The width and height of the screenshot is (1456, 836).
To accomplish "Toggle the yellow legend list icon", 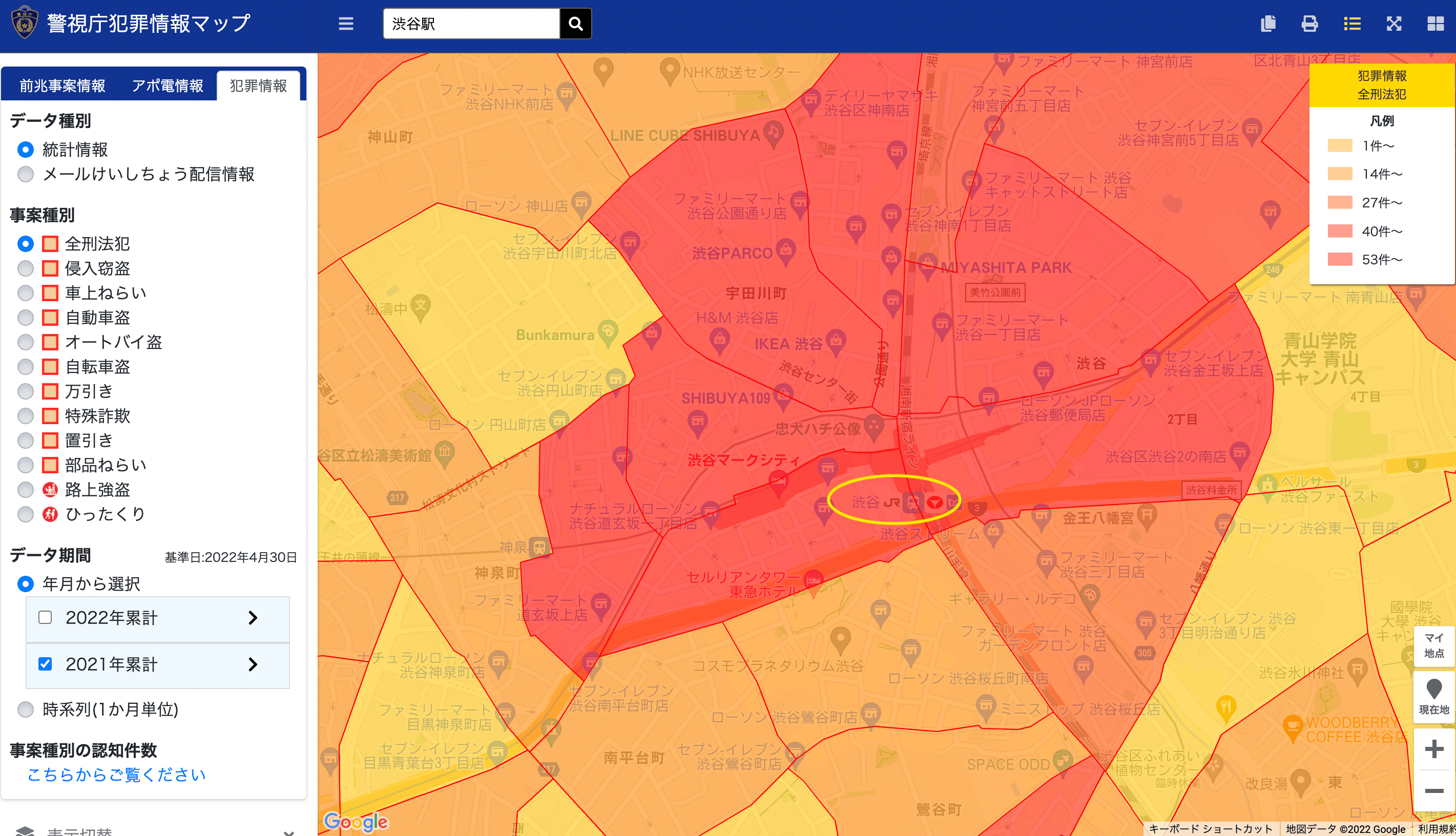I will point(1352,24).
